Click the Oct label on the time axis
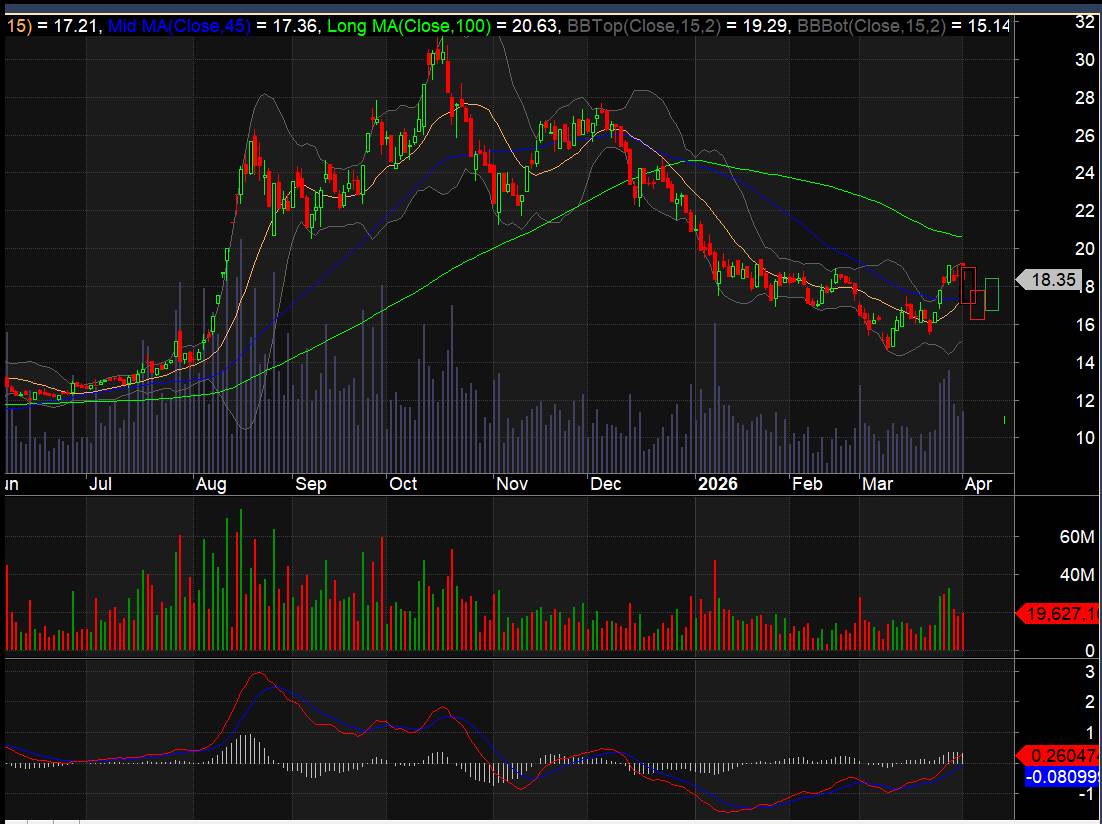 coord(403,484)
